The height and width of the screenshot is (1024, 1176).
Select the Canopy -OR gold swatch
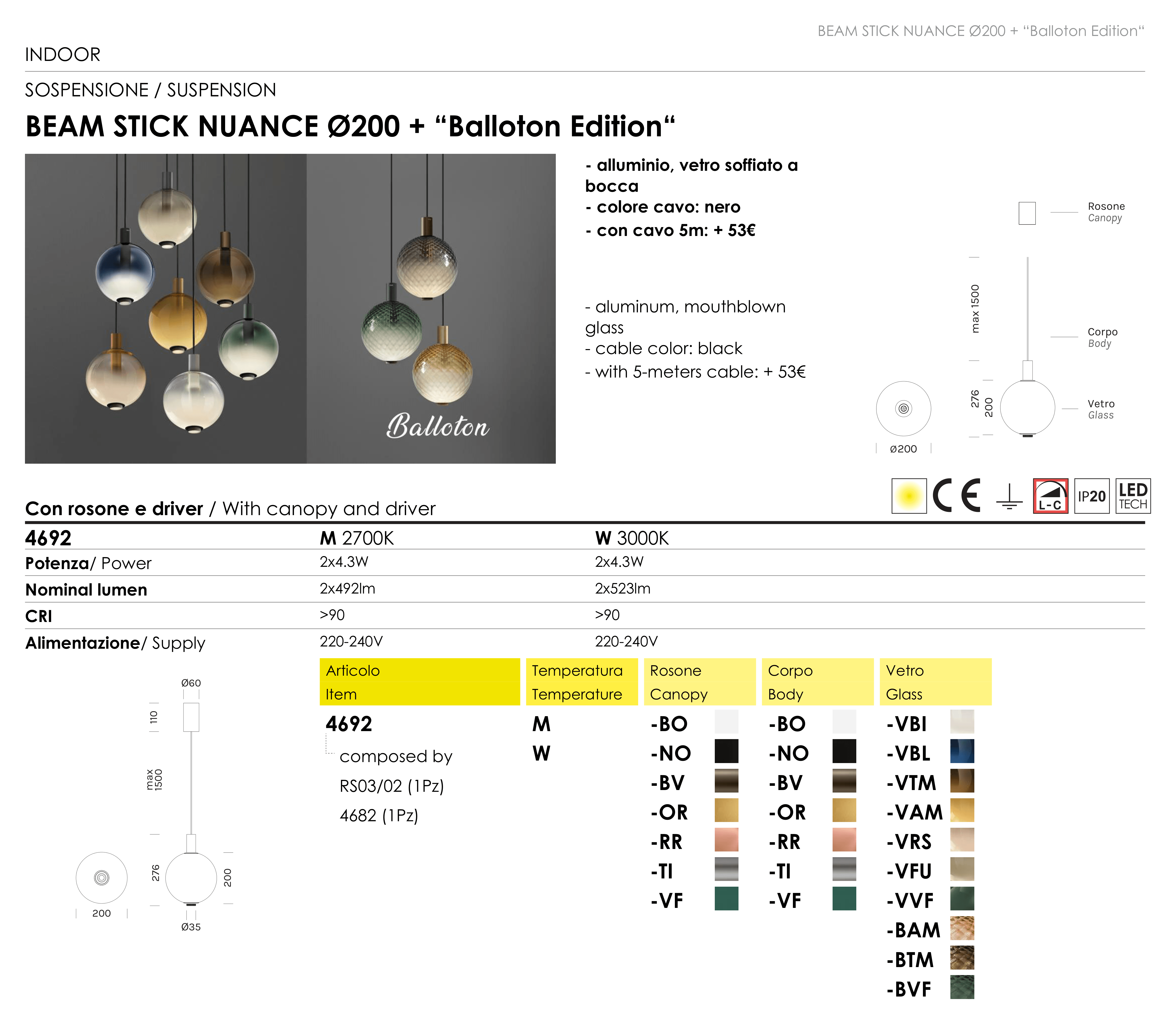pyautogui.click(x=727, y=810)
